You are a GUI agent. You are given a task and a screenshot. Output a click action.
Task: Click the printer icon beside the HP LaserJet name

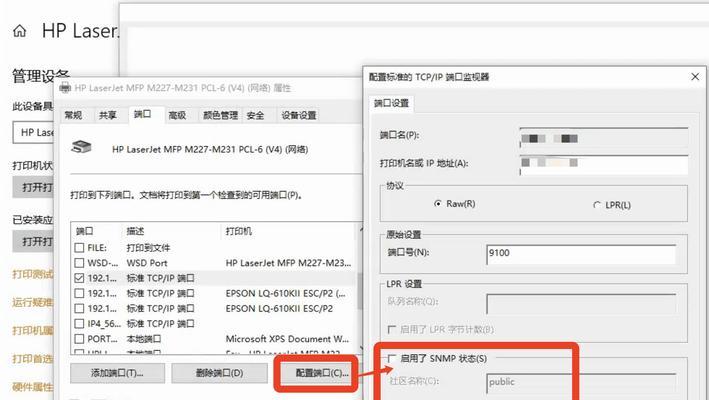pyautogui.click(x=81, y=147)
